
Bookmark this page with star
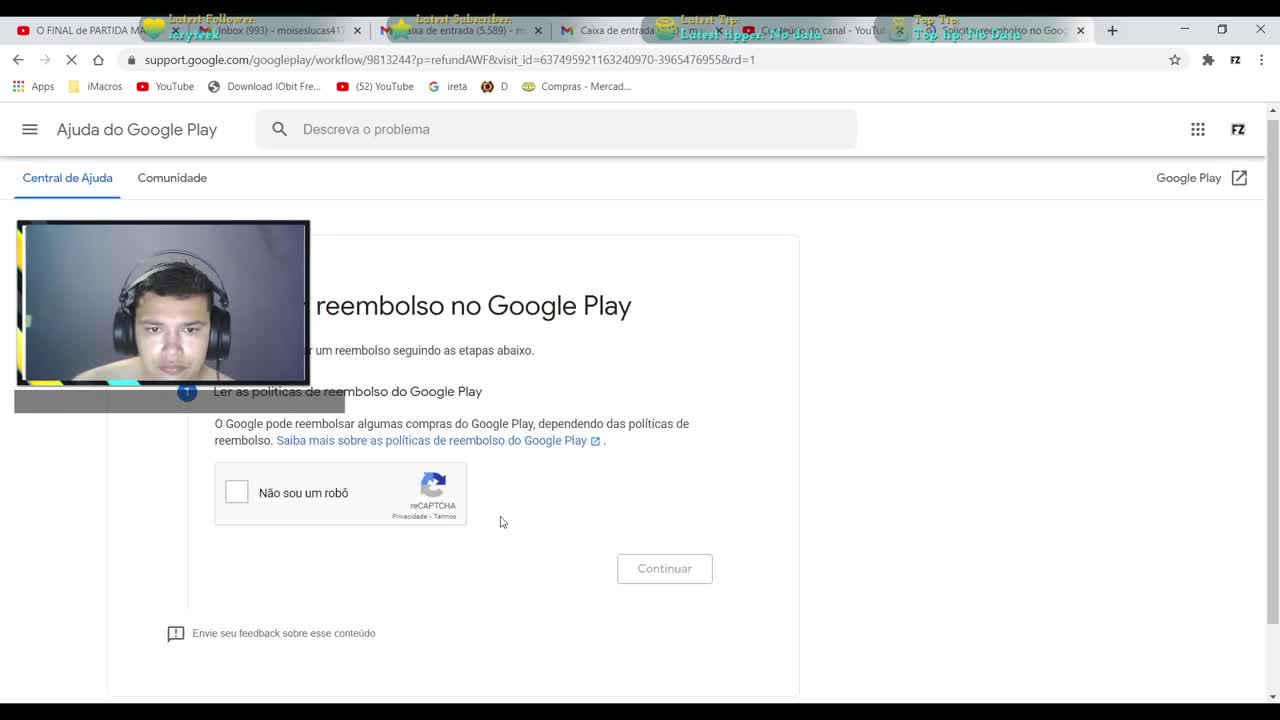1175,60
